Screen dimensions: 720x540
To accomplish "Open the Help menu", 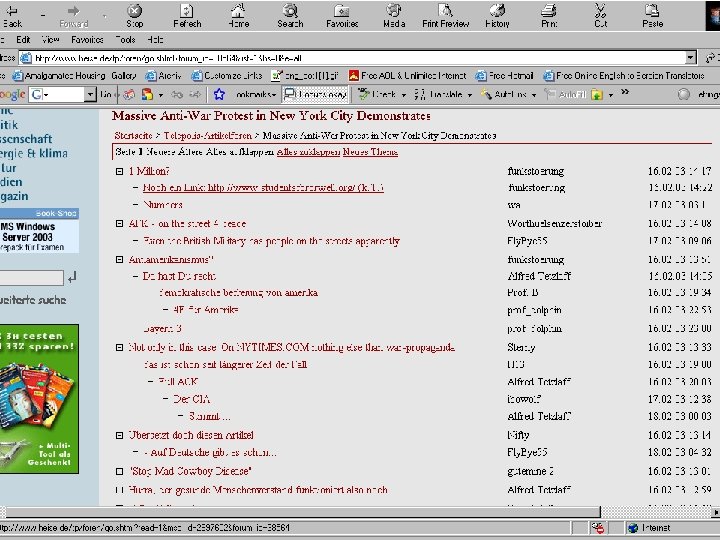I will coord(155,40).
